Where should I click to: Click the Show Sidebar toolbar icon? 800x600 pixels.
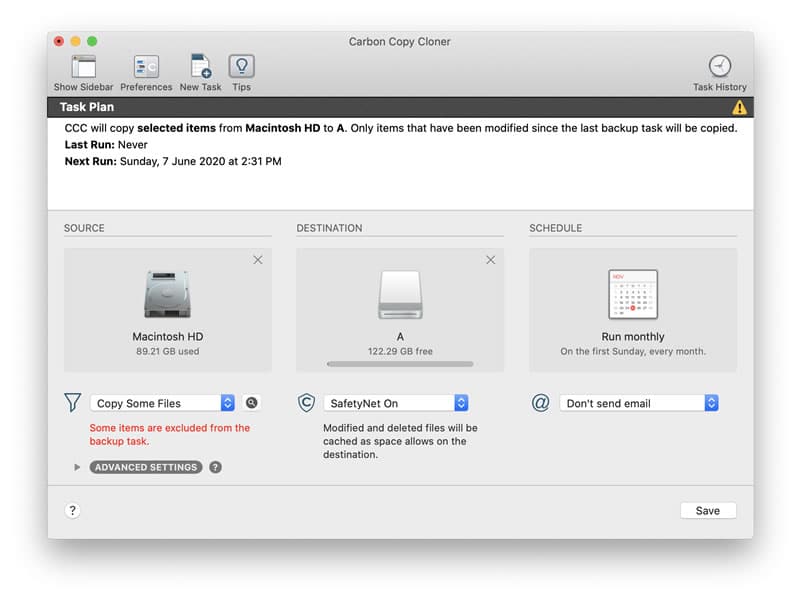(x=84, y=67)
